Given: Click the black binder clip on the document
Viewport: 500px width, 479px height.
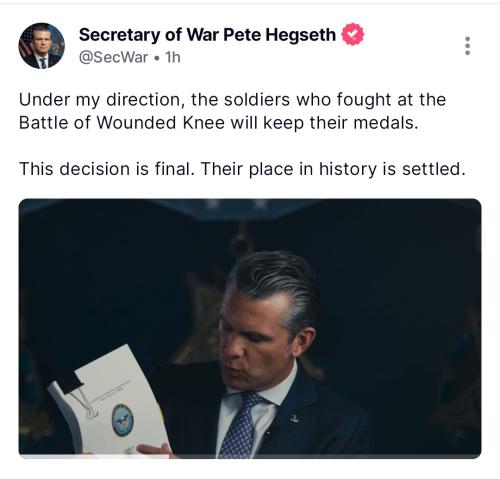Looking at the screenshot, I should click(71, 382).
